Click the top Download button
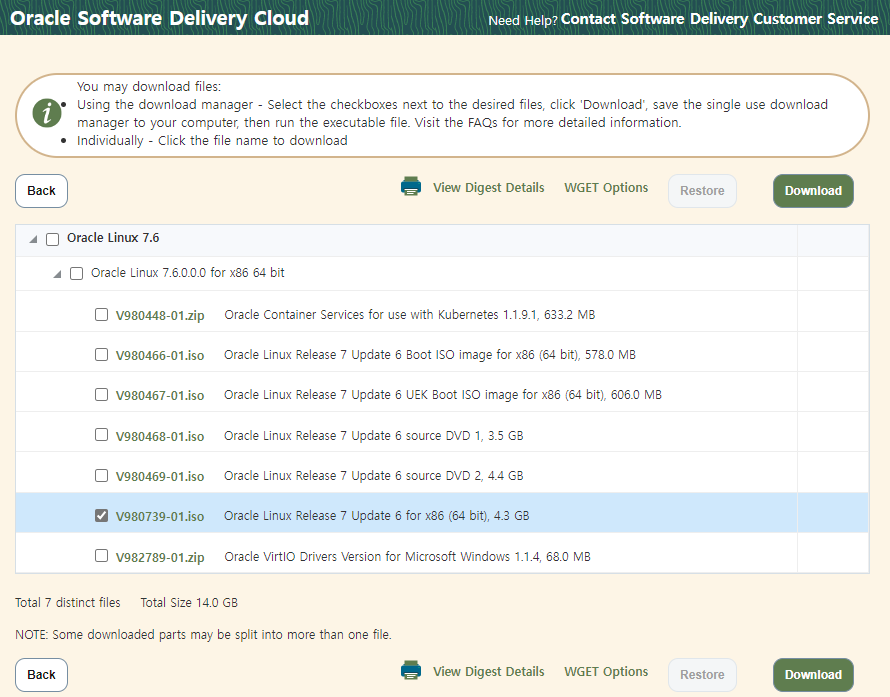890x697 pixels. click(813, 191)
